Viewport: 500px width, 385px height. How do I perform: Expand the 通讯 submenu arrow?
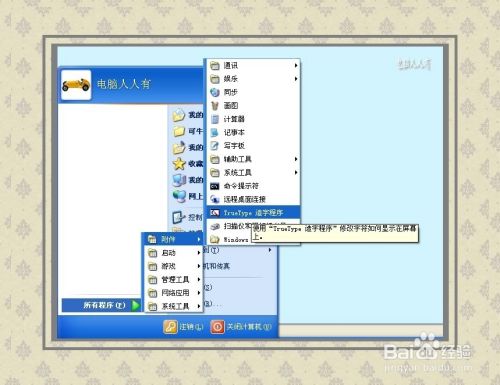point(296,66)
